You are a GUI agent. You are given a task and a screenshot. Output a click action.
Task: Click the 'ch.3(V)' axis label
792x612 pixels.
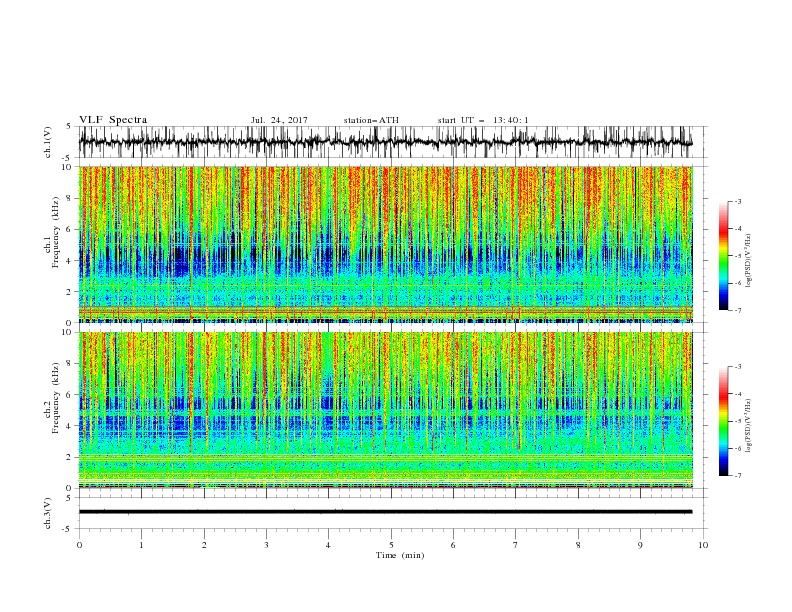coord(48,513)
